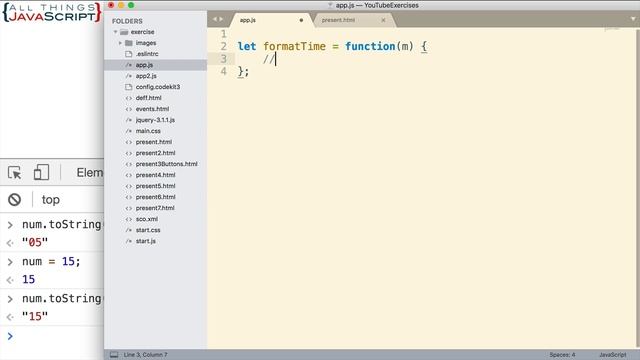Toggle the device toolbar icon in DevTools

[x=41, y=172]
